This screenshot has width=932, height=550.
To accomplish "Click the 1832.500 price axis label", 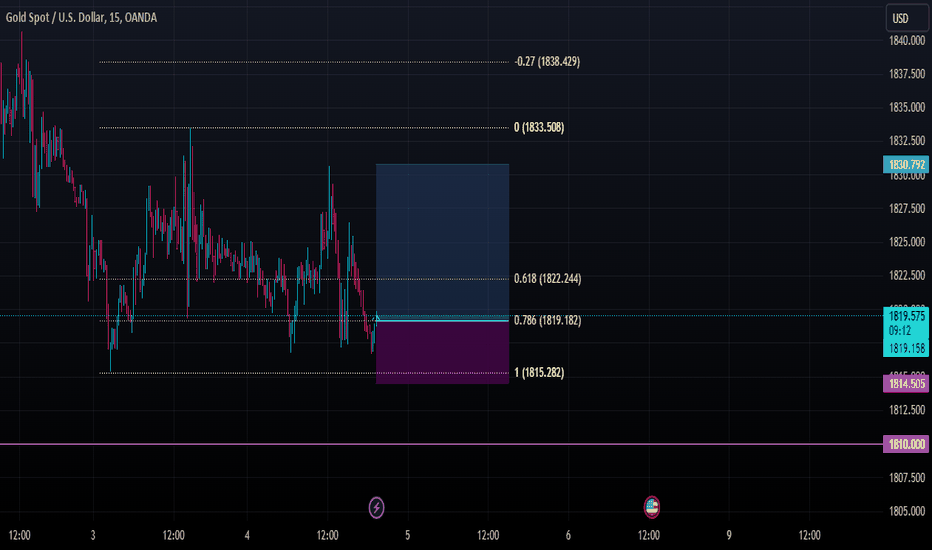I will click(x=906, y=141).
